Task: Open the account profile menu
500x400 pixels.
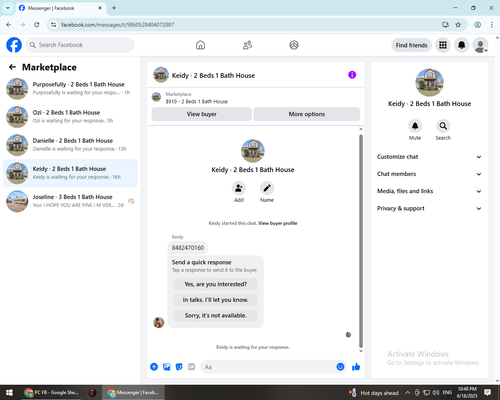Action: point(480,45)
